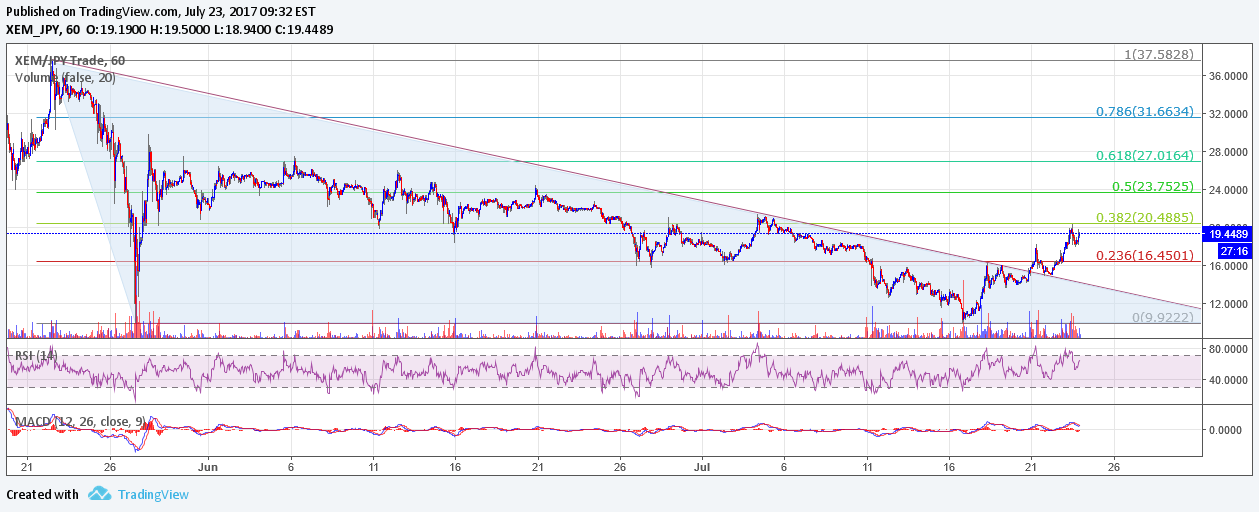The image size is (1259, 512).
Task: Open the TradingView link beside the logo
Action: coord(153,494)
